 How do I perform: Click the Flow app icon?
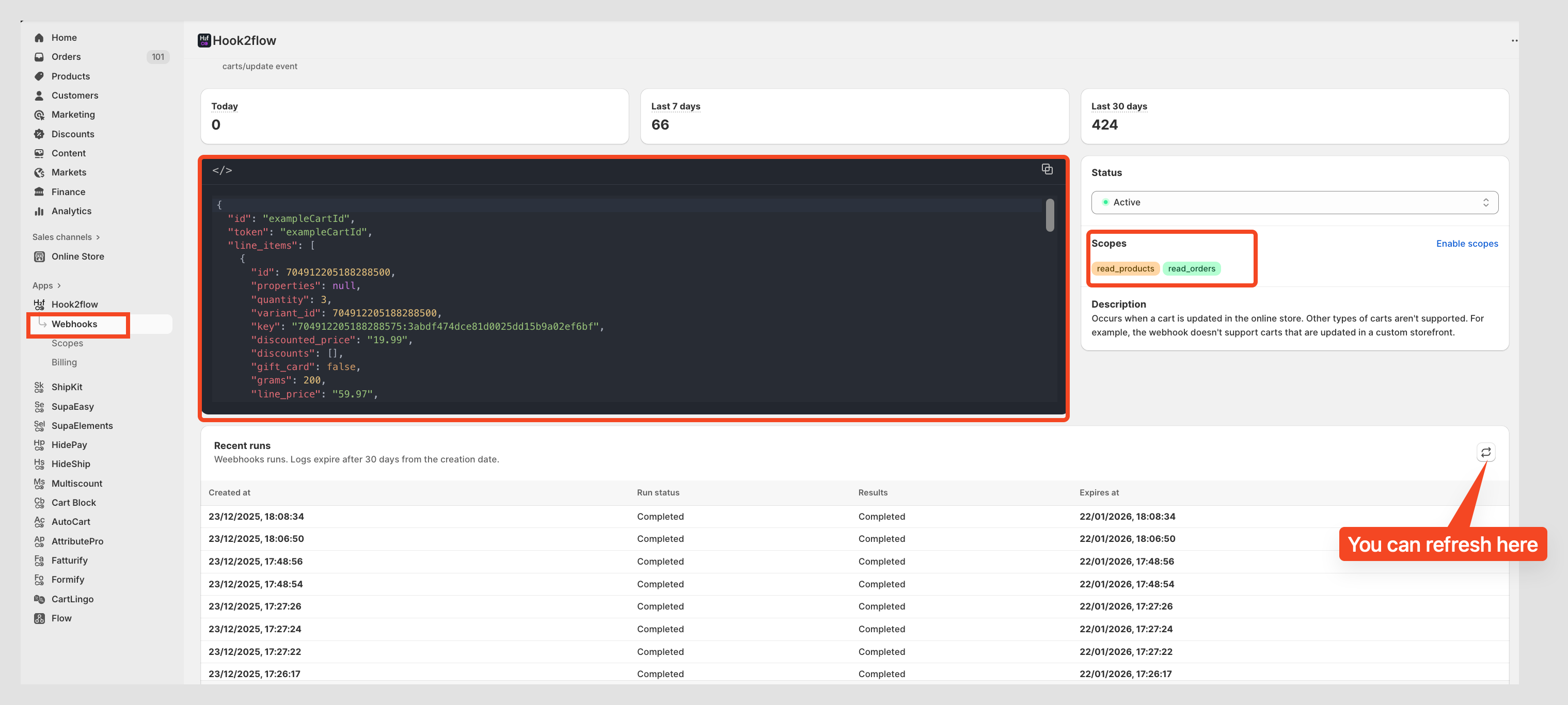(x=39, y=618)
